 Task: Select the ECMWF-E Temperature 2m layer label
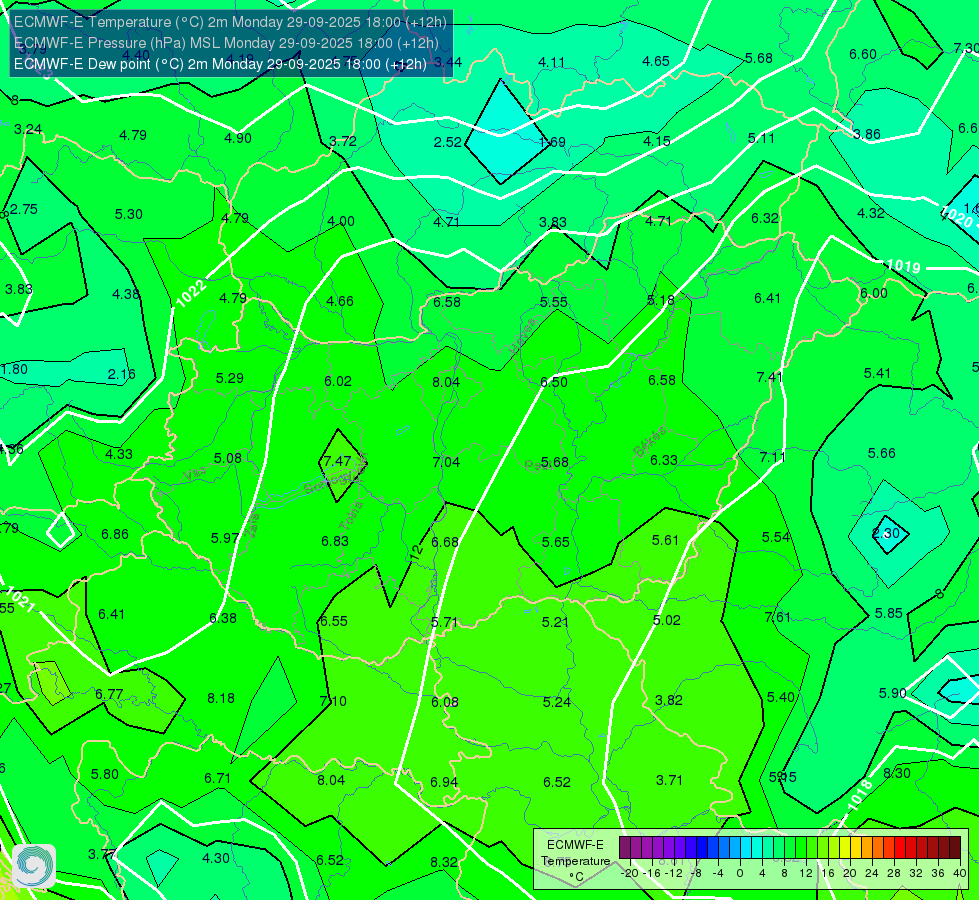click(x=230, y=22)
